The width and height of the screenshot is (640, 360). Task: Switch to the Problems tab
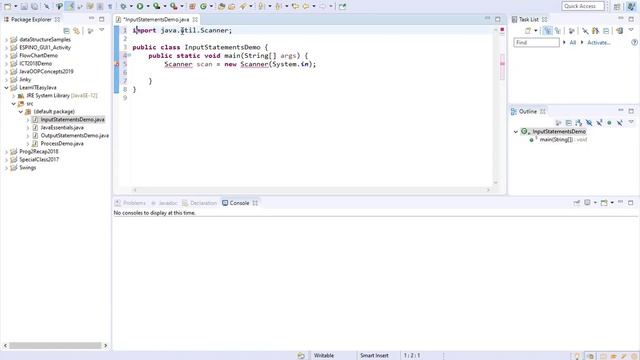131,203
